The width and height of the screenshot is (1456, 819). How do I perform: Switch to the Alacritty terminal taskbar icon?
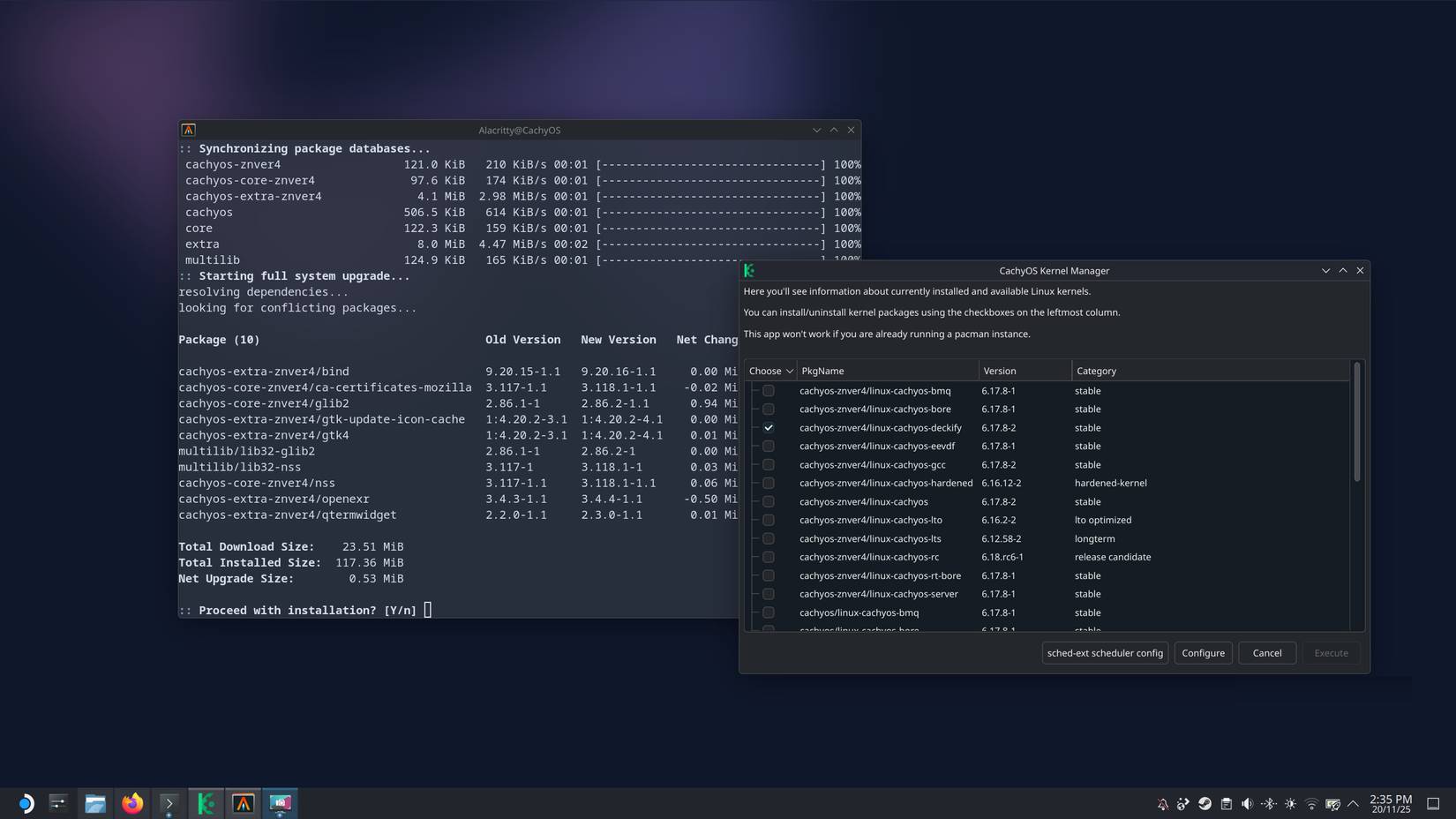(x=243, y=803)
